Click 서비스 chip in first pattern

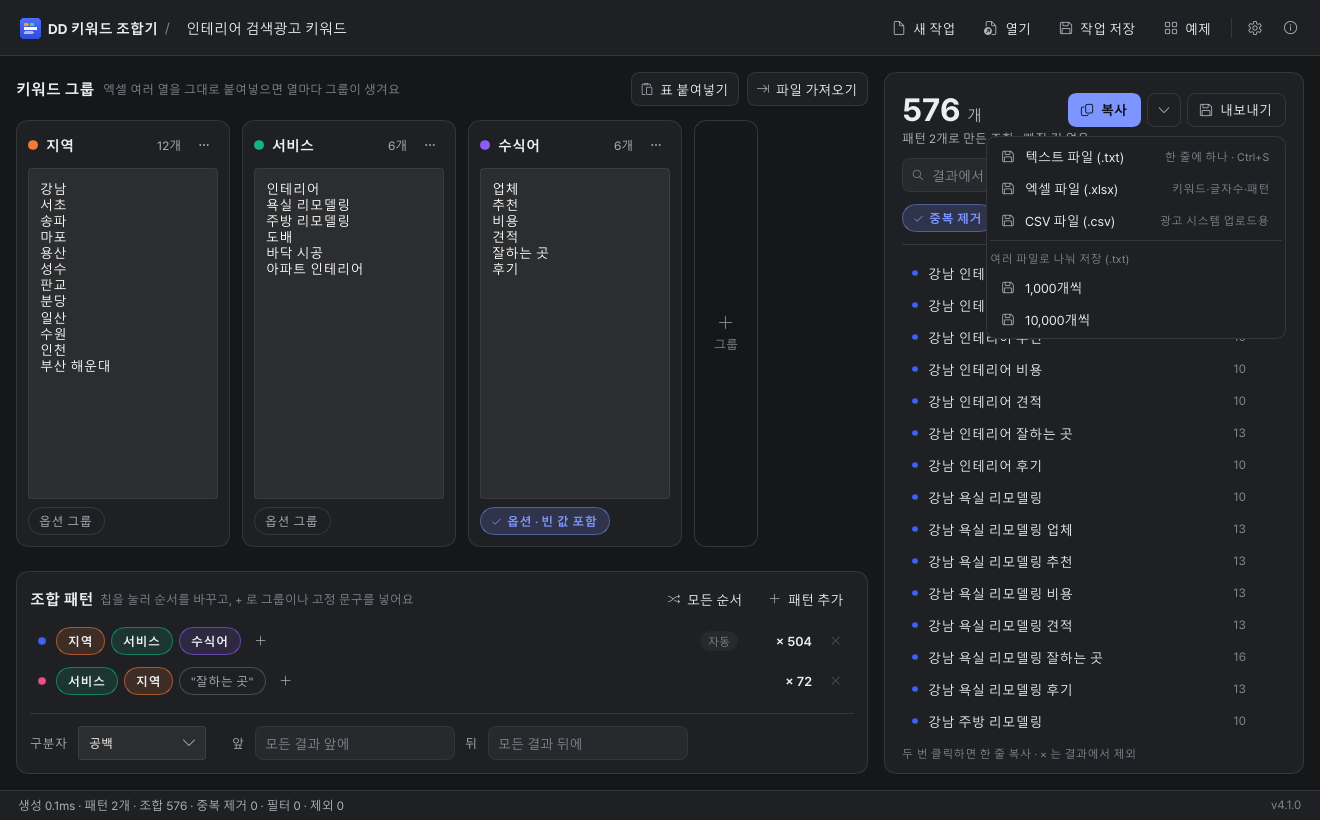pos(142,641)
